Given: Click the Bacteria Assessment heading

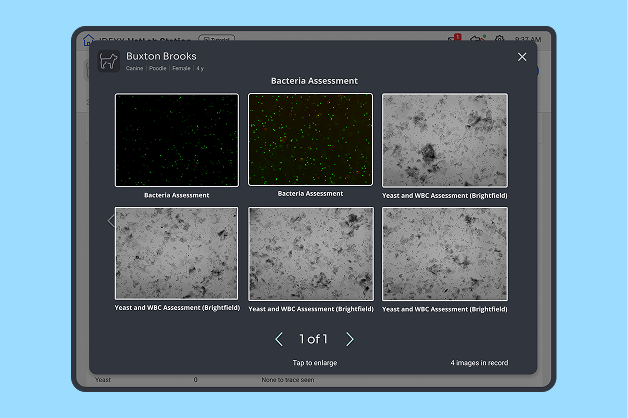Looking at the screenshot, I should 314,80.
